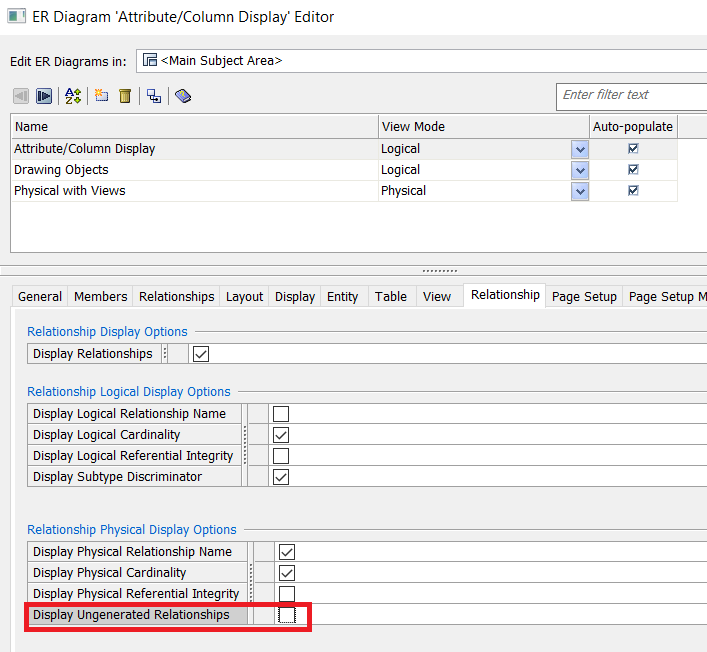Uncheck Auto-populate for Drawing Objects
The width and height of the screenshot is (707, 652).
tap(632, 170)
